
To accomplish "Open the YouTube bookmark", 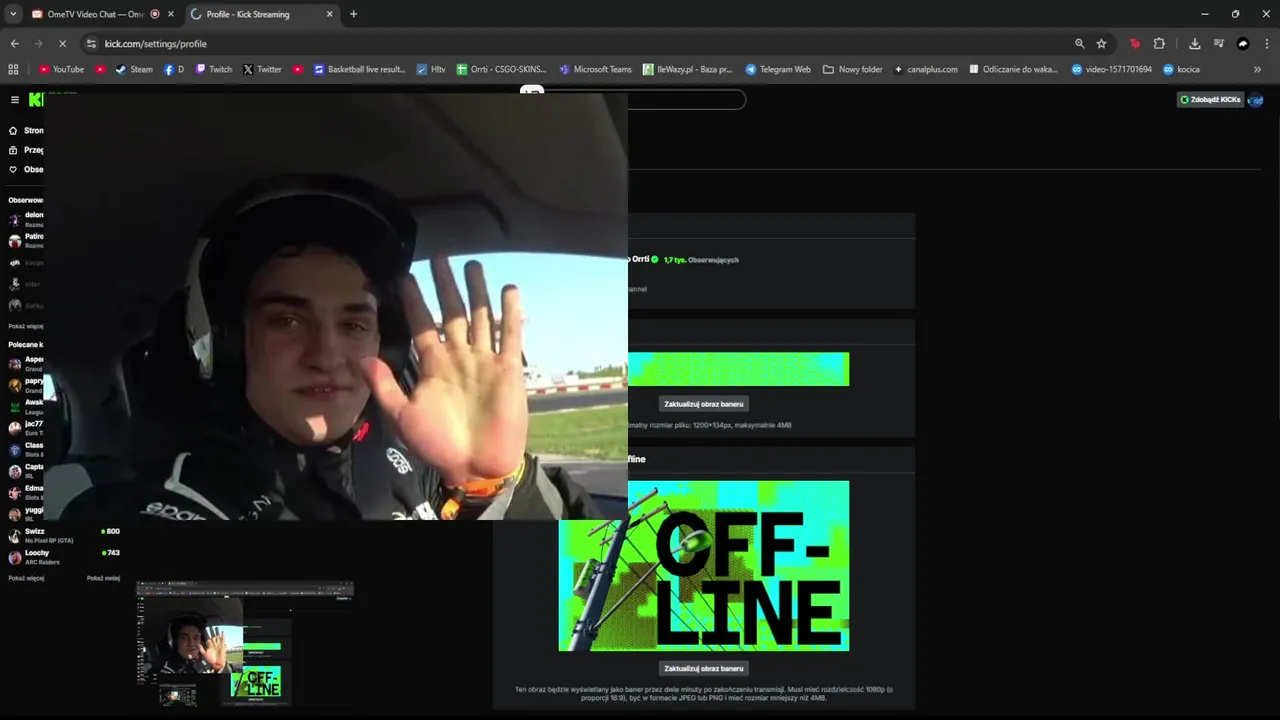I will point(61,70).
